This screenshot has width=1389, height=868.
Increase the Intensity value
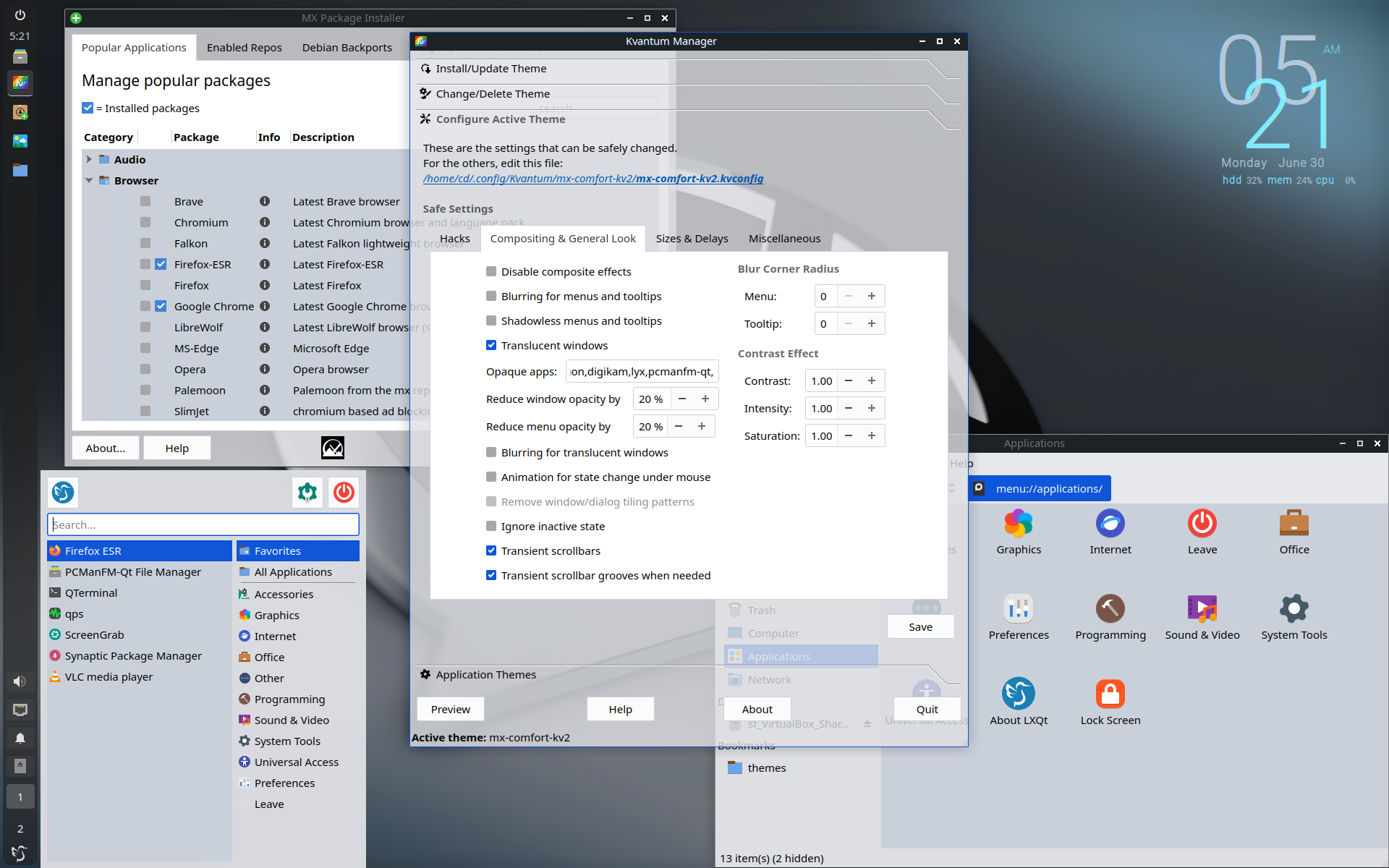click(x=872, y=408)
